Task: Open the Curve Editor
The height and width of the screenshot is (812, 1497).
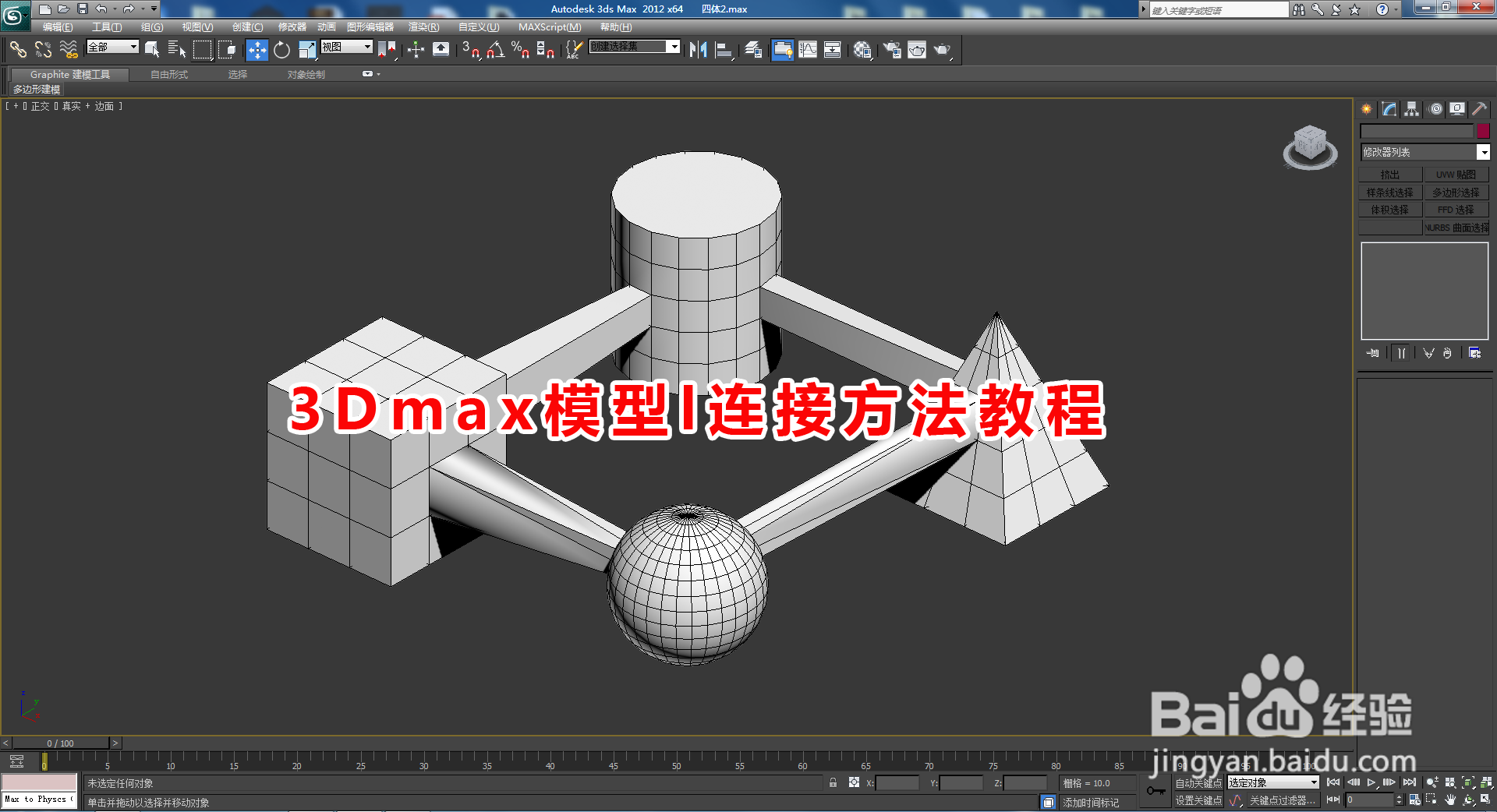Action: [x=808, y=50]
